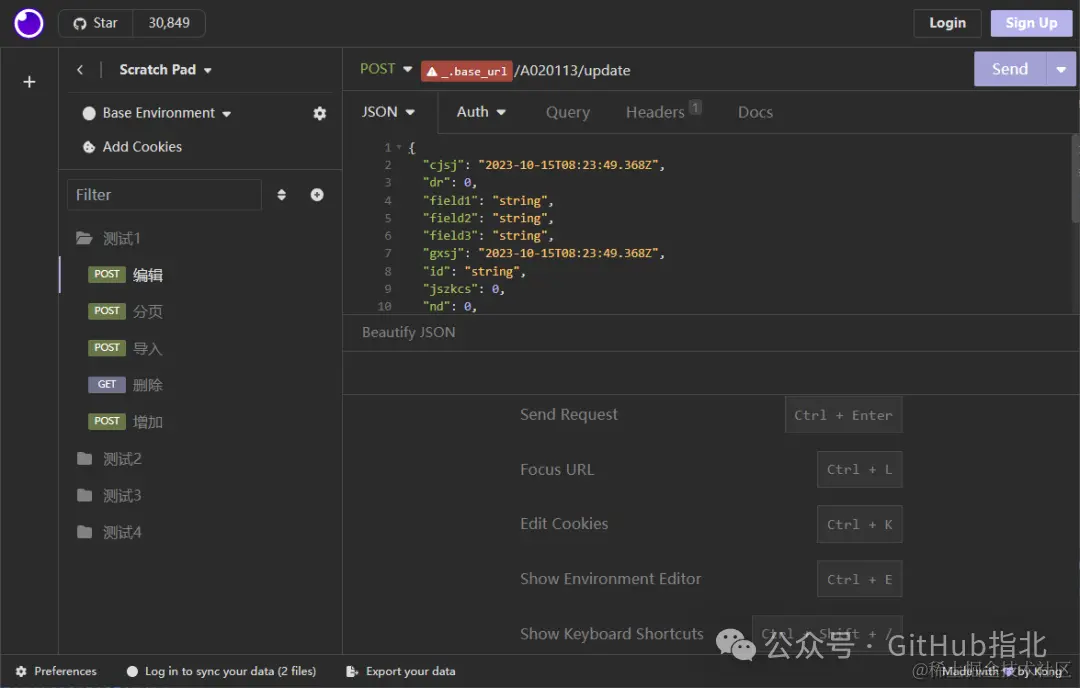Image resolution: width=1080 pixels, height=688 pixels.
Task: Select the POST 编辑 request
Action: 200,275
